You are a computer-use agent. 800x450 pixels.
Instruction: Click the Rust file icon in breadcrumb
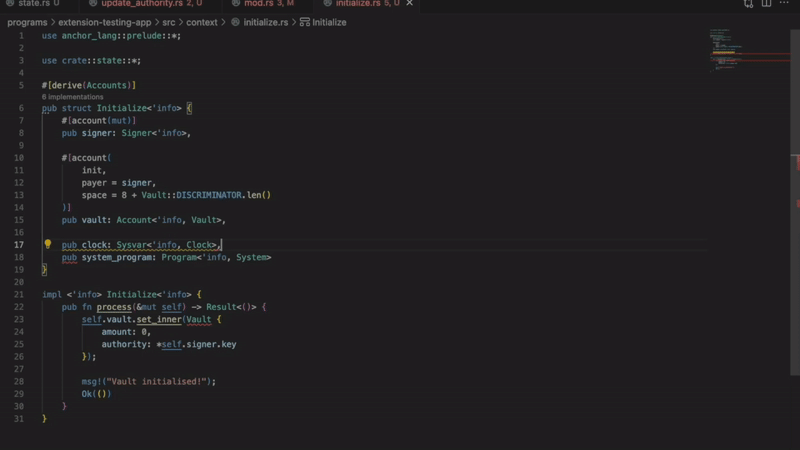[236, 22]
